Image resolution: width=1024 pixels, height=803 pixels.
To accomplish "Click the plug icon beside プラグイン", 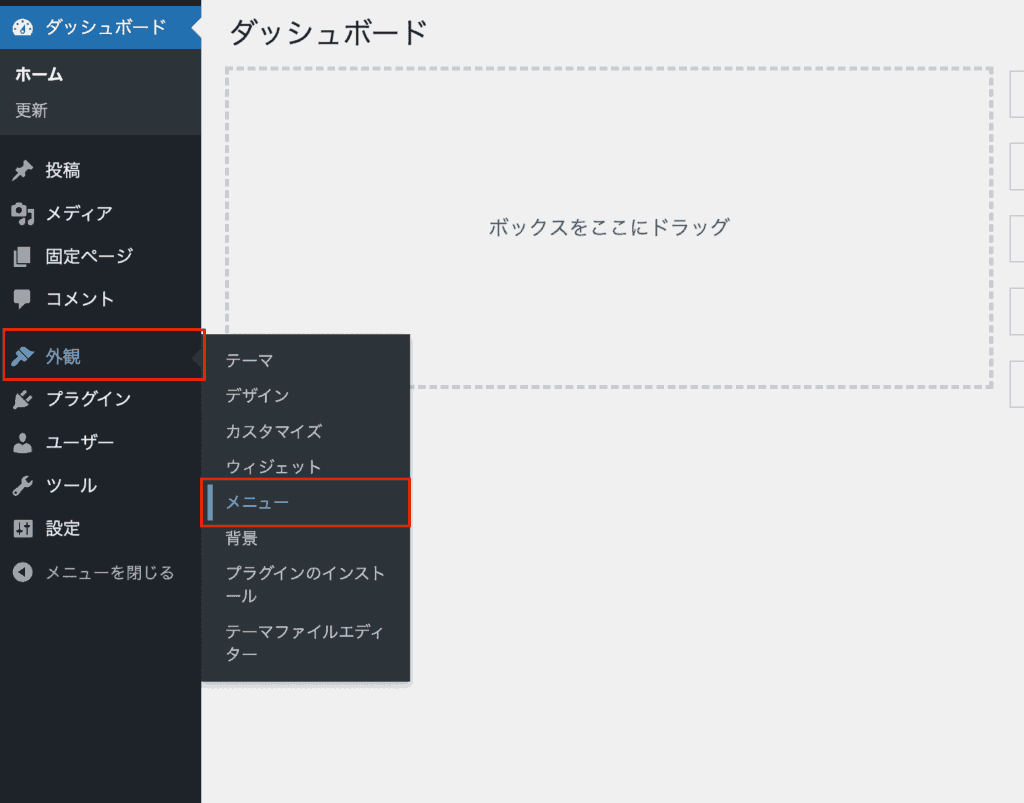I will 23,399.
